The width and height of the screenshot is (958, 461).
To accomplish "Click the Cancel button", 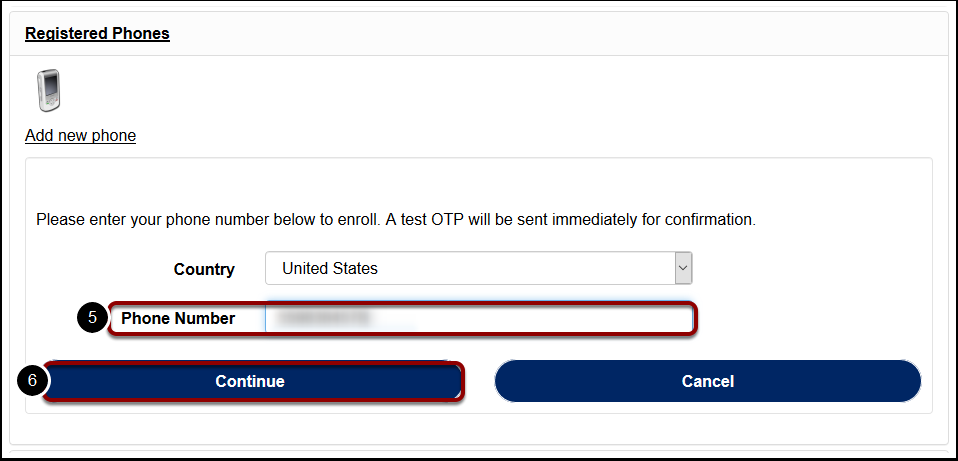I will 708,381.
